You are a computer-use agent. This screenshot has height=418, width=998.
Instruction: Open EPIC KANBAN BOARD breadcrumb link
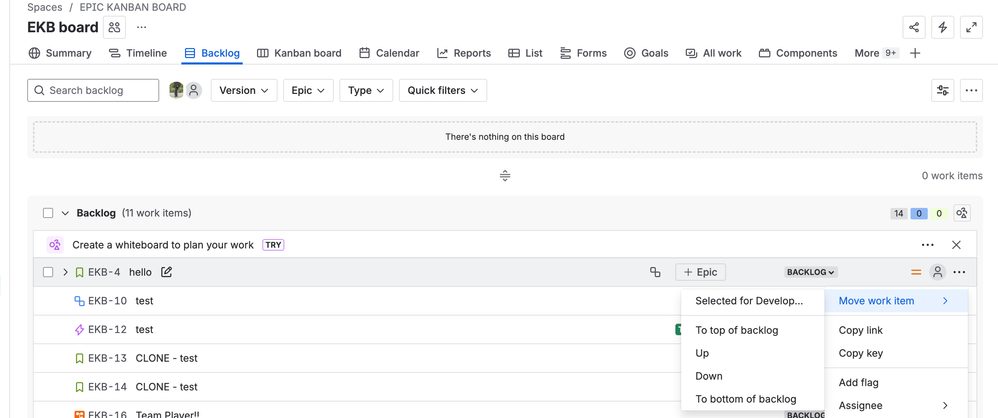coord(133,8)
